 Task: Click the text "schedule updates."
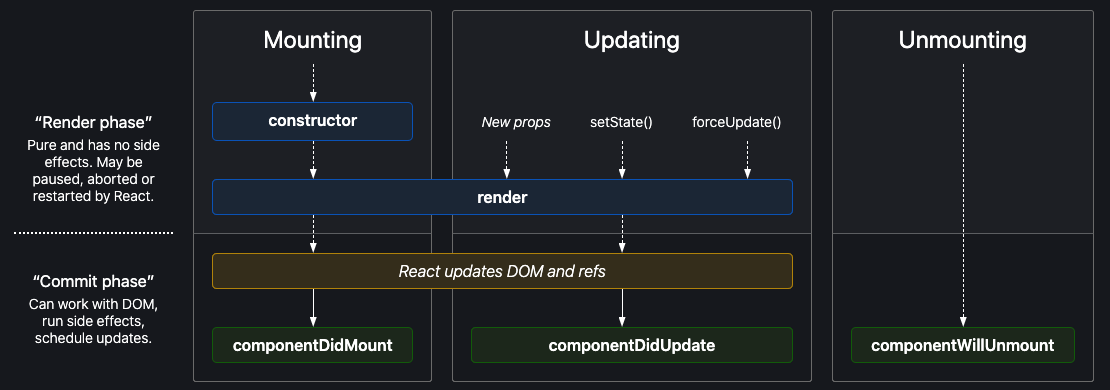tap(93, 338)
